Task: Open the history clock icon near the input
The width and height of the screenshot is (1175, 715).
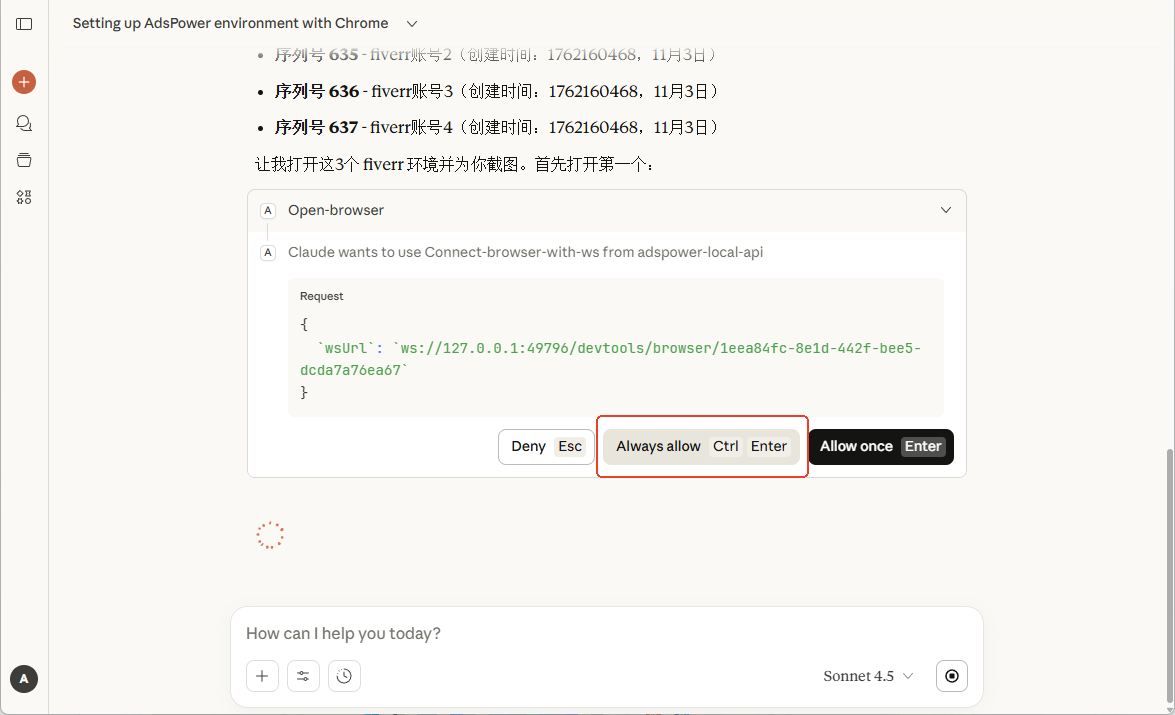Action: pos(344,676)
